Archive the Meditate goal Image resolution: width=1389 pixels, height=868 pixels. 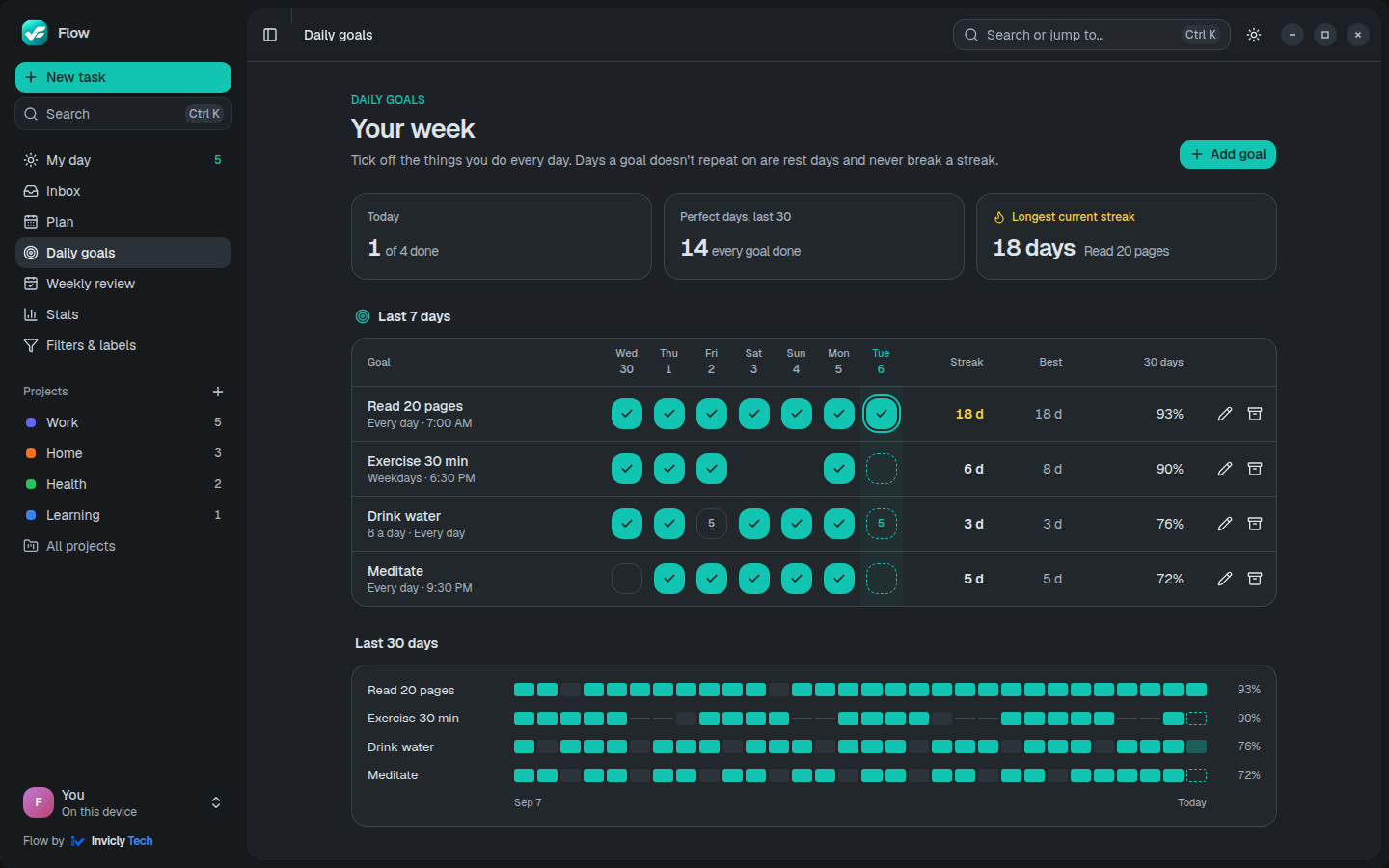pyautogui.click(x=1255, y=579)
